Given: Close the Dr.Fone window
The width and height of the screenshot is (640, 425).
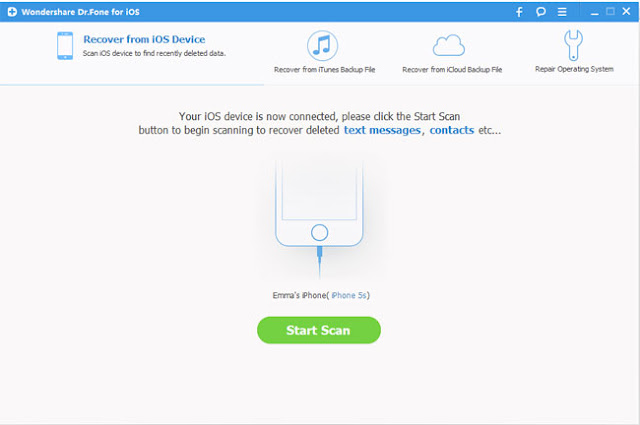Looking at the screenshot, I should [x=626, y=11].
